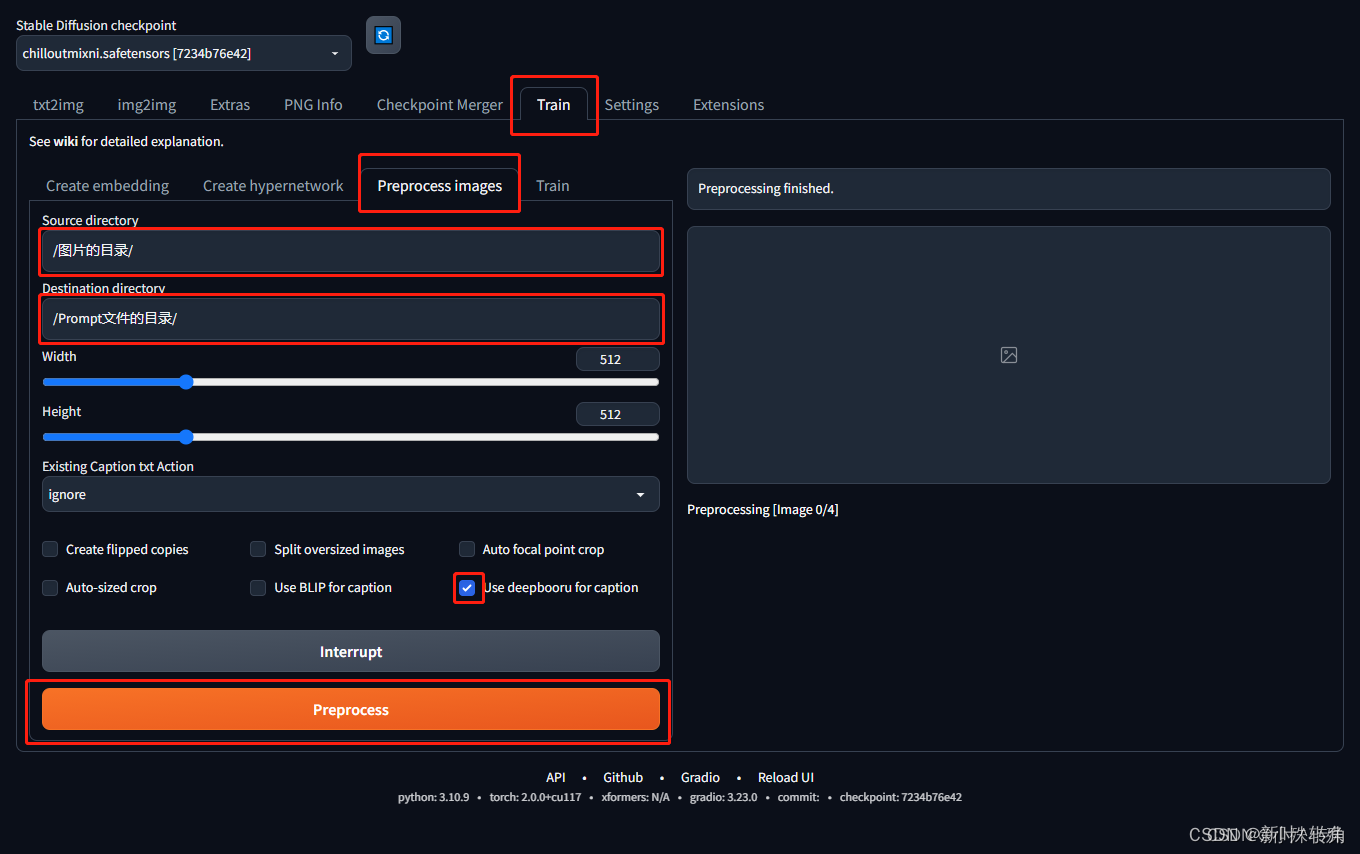Focus the Destination directory field
Image resolution: width=1360 pixels, height=854 pixels.
point(351,318)
